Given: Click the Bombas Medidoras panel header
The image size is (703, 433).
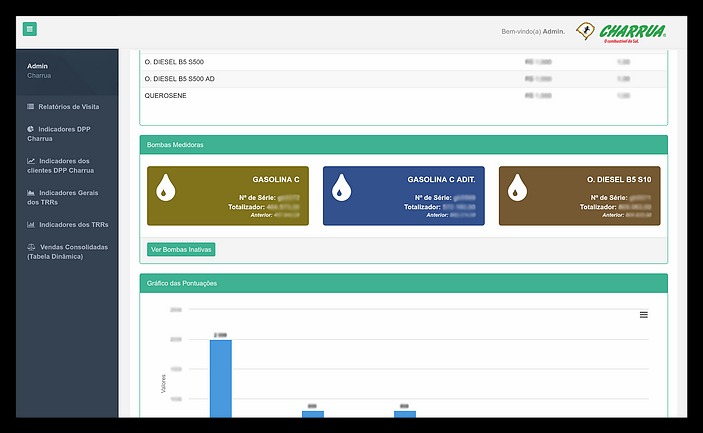Looking at the screenshot, I should (403, 145).
